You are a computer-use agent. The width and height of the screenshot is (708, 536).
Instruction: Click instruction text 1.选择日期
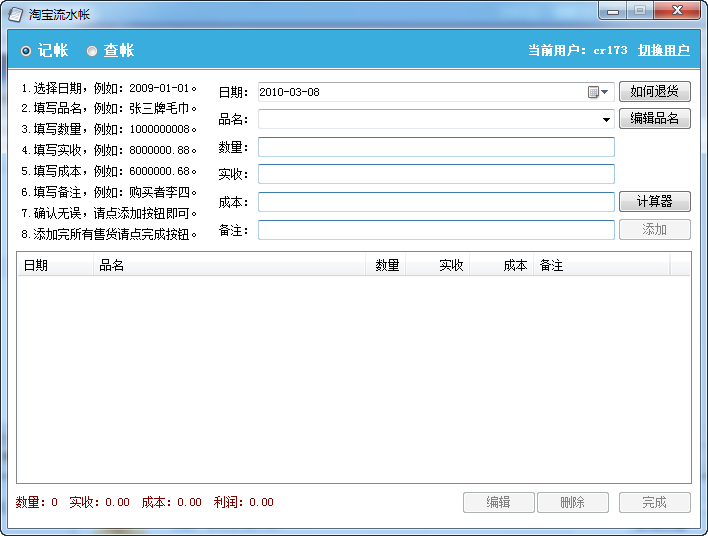[109, 88]
